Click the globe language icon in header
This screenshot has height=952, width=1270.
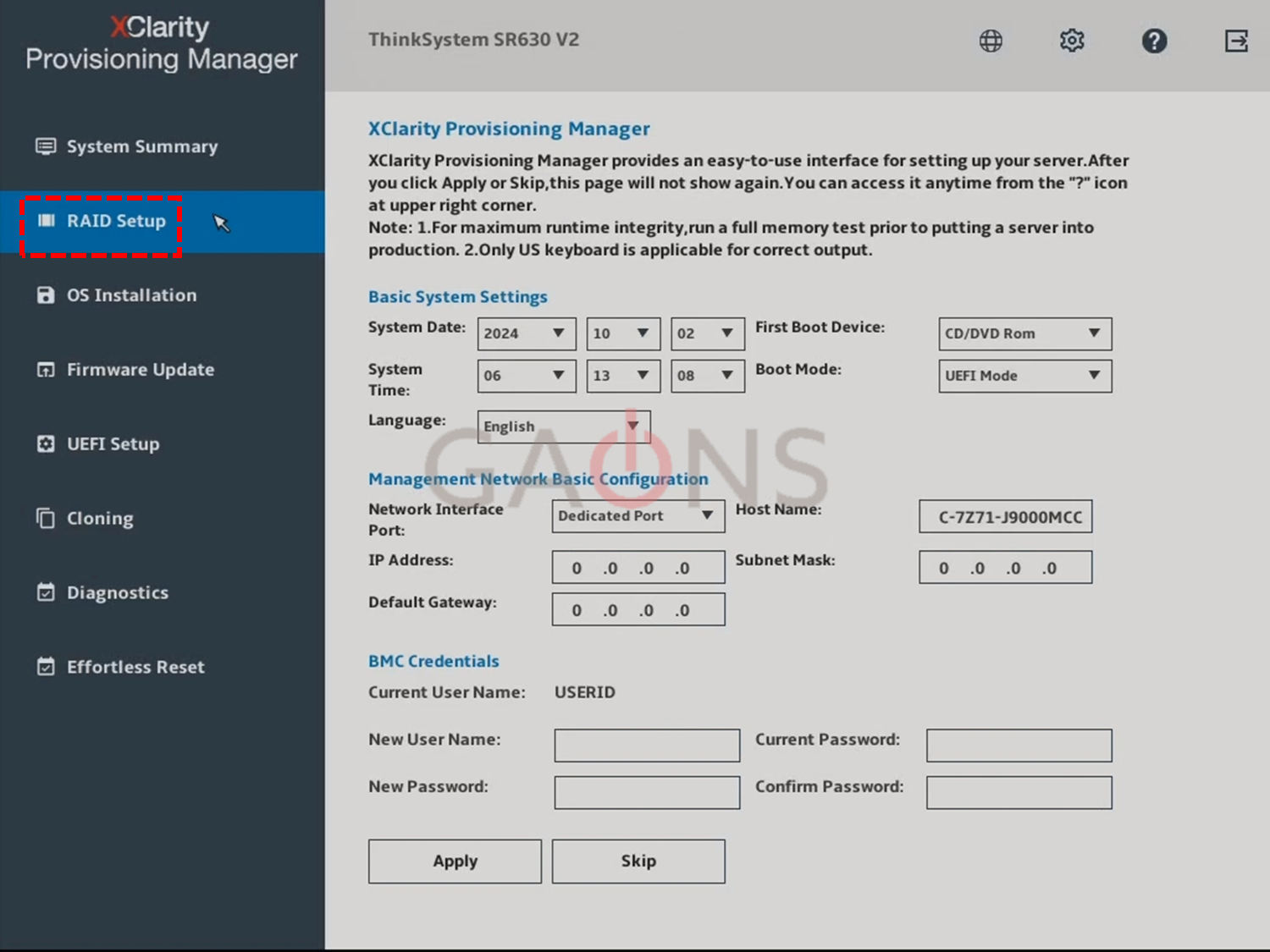pyautogui.click(x=991, y=41)
